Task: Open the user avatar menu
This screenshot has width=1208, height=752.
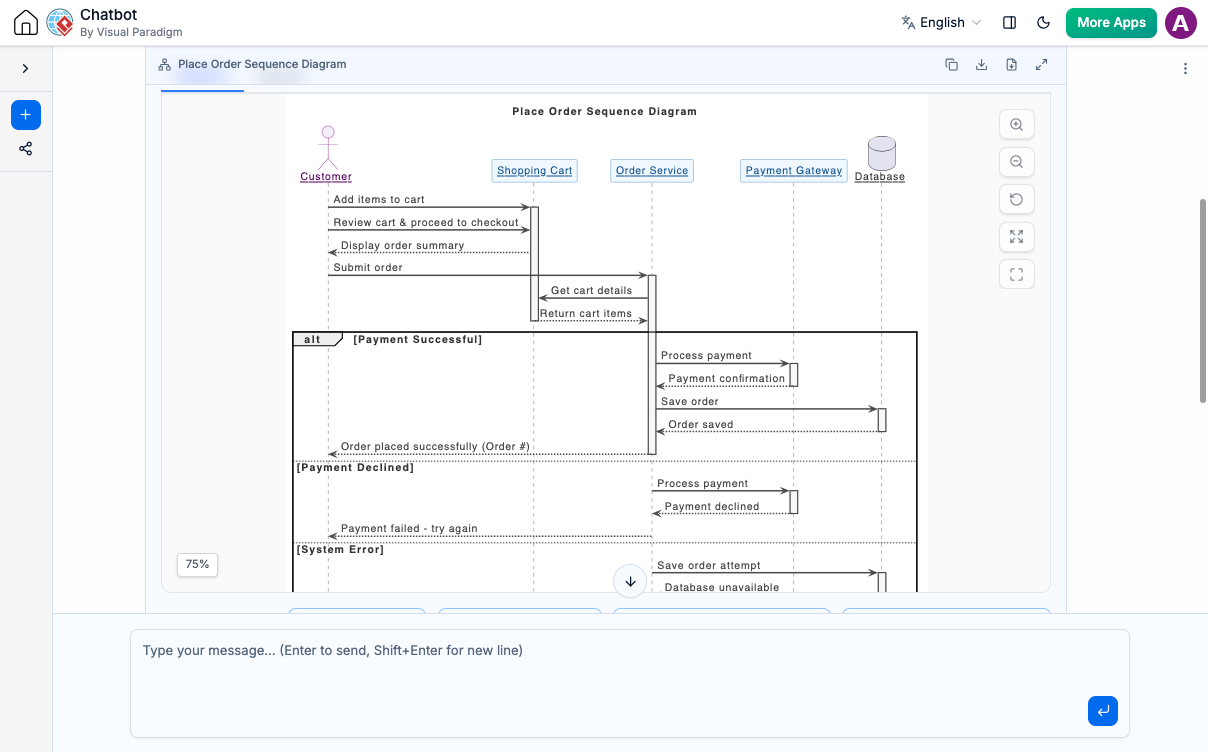Action: click(x=1181, y=22)
